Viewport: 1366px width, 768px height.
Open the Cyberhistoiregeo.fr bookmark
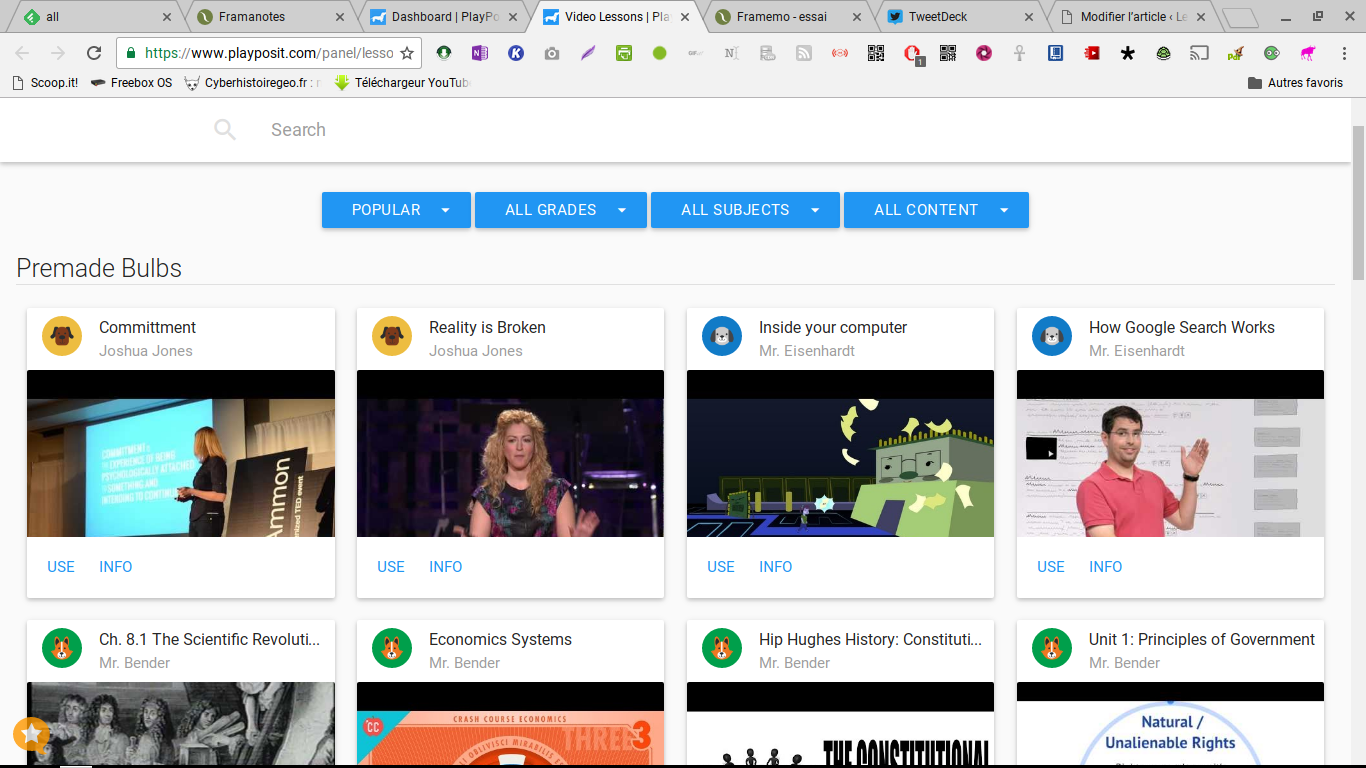(252, 83)
